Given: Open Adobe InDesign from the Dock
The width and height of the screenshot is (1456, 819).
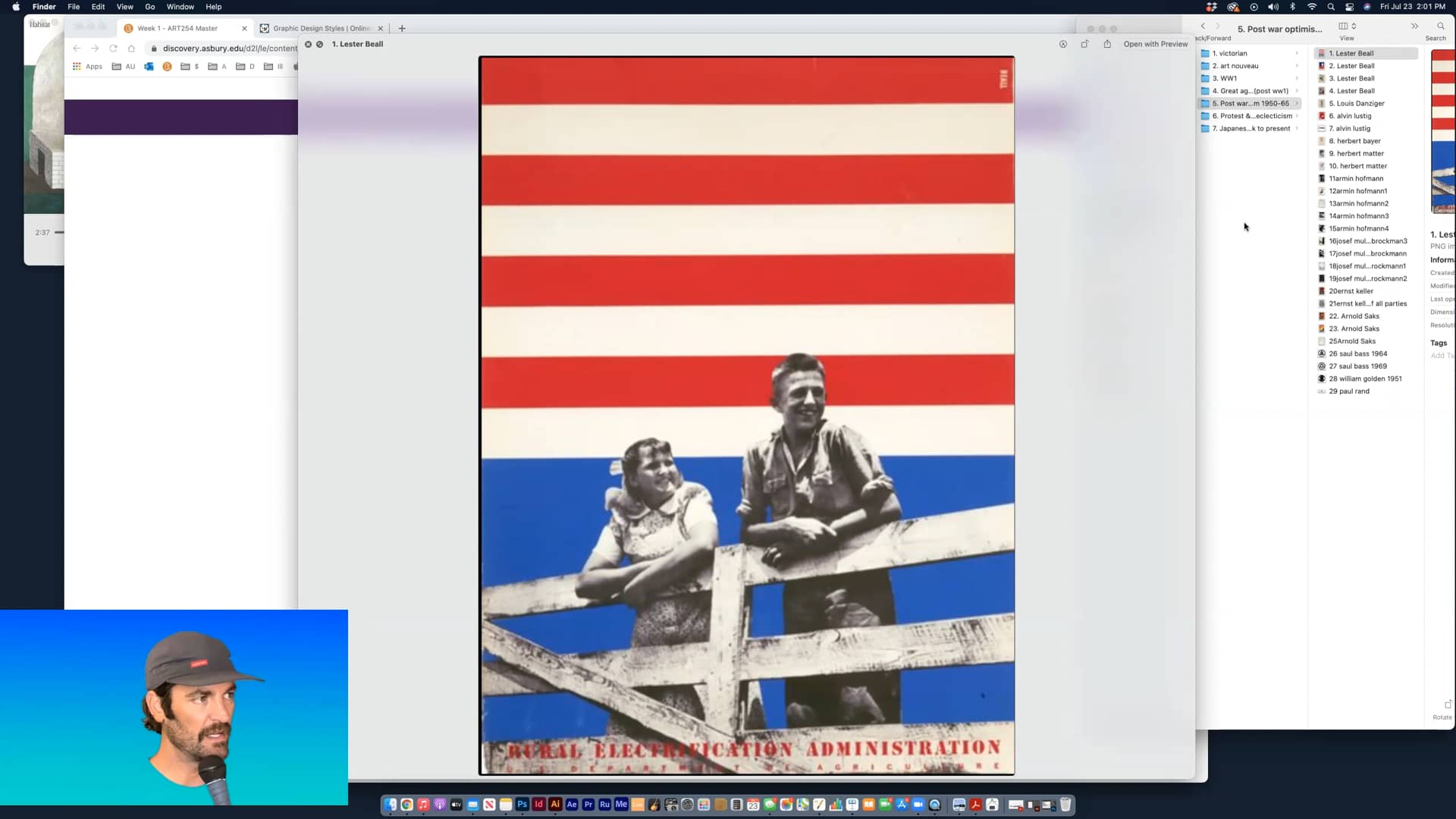Looking at the screenshot, I should coord(539,805).
